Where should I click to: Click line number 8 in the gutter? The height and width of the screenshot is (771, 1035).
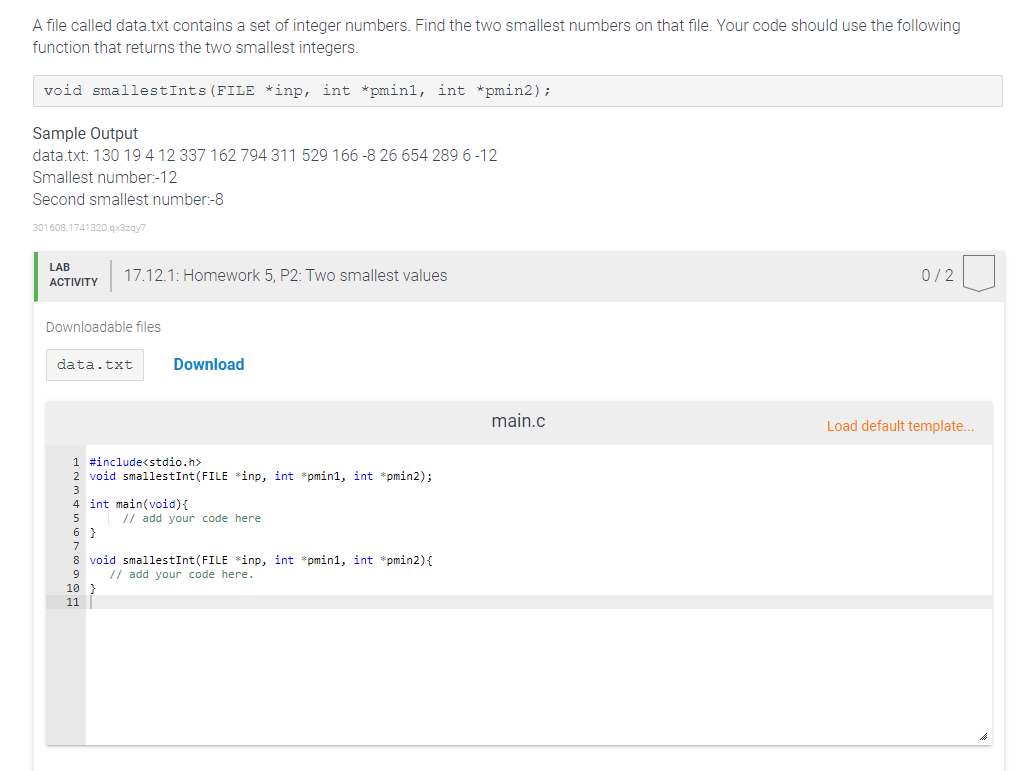pyautogui.click(x=73, y=559)
